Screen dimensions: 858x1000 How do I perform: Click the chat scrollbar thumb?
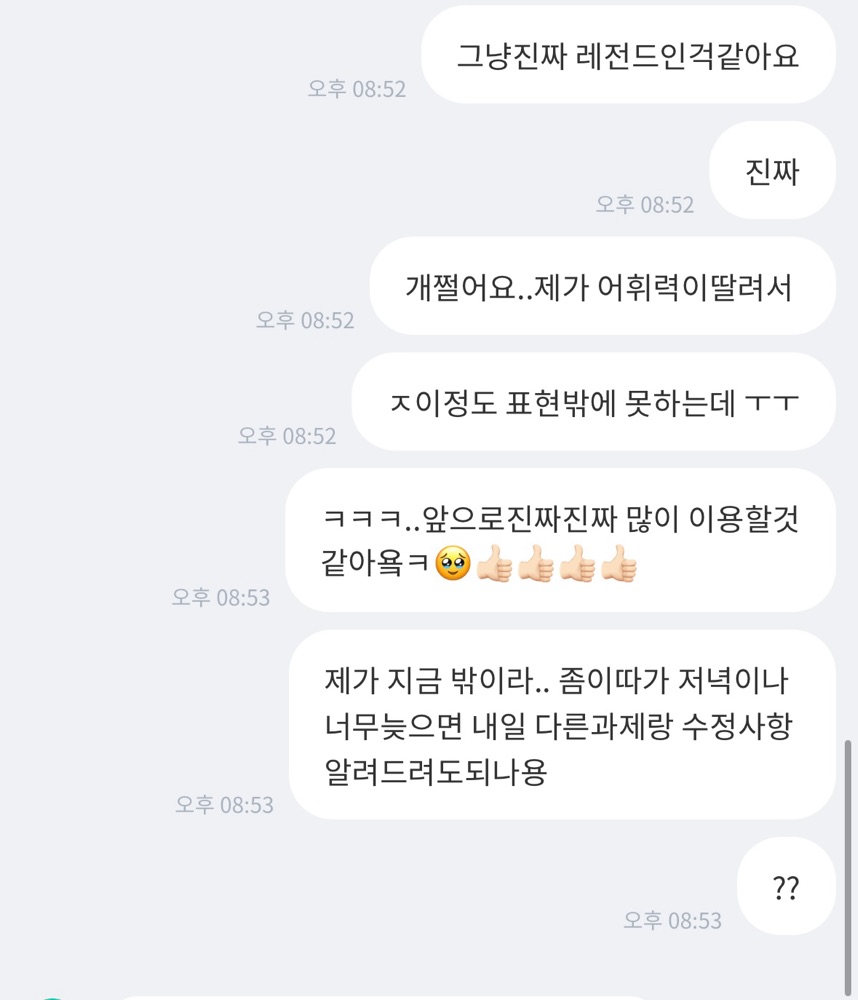[848, 867]
